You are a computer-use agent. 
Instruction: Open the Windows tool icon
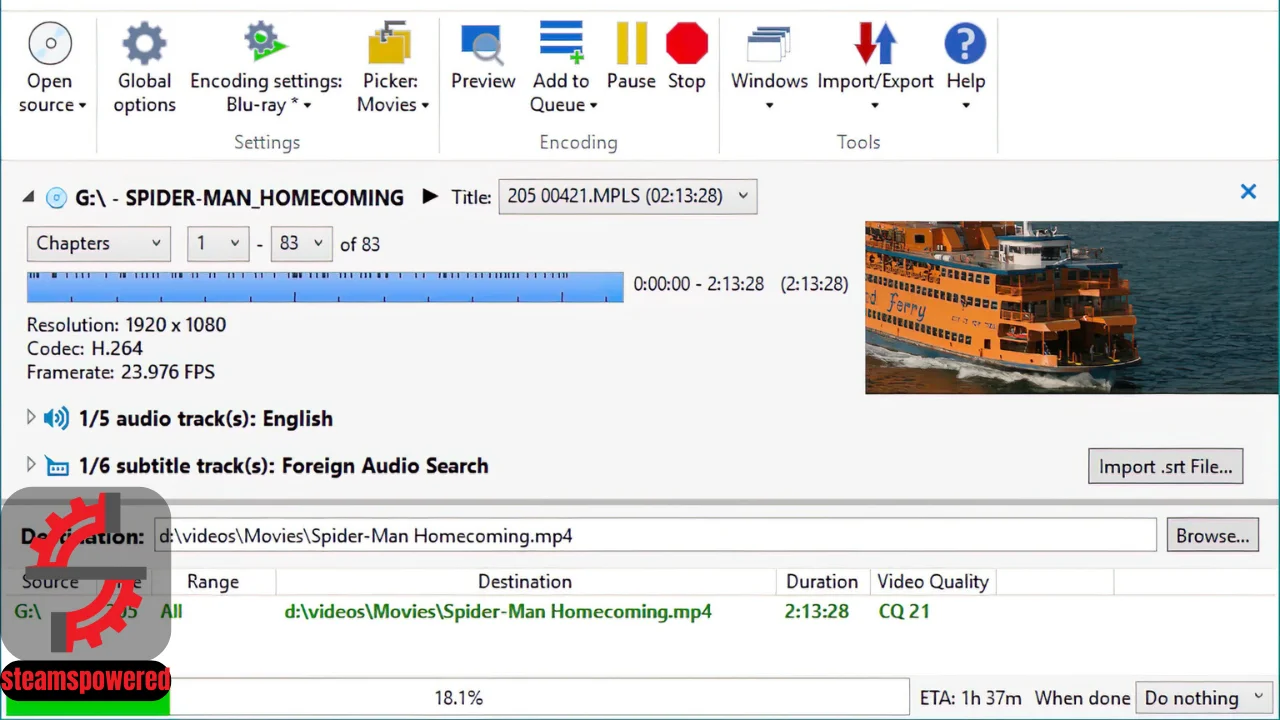[769, 43]
